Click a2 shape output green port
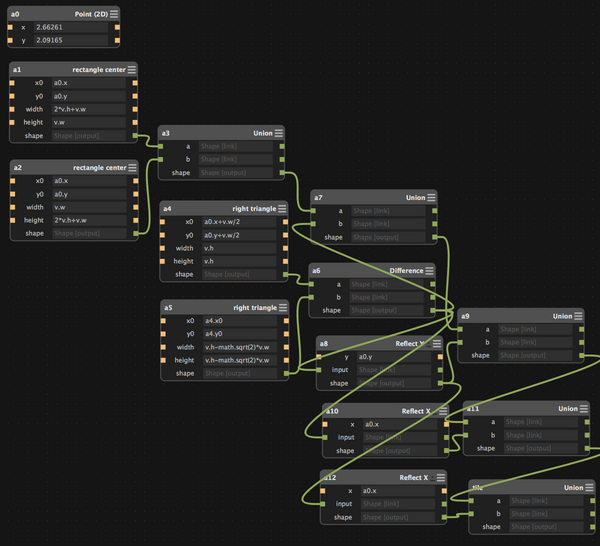The width and height of the screenshot is (600, 546). click(135, 233)
